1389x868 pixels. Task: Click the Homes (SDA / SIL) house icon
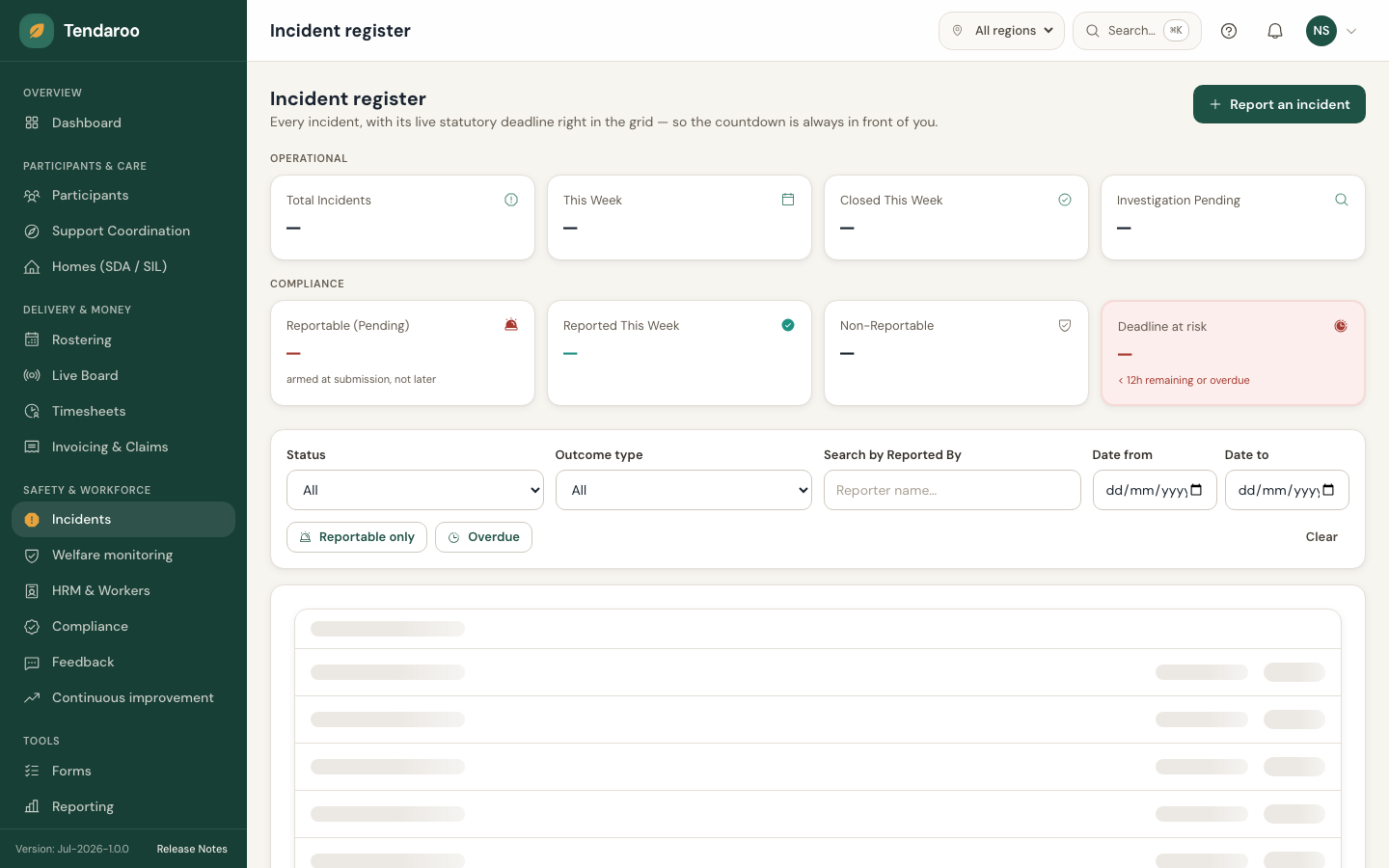click(32, 266)
